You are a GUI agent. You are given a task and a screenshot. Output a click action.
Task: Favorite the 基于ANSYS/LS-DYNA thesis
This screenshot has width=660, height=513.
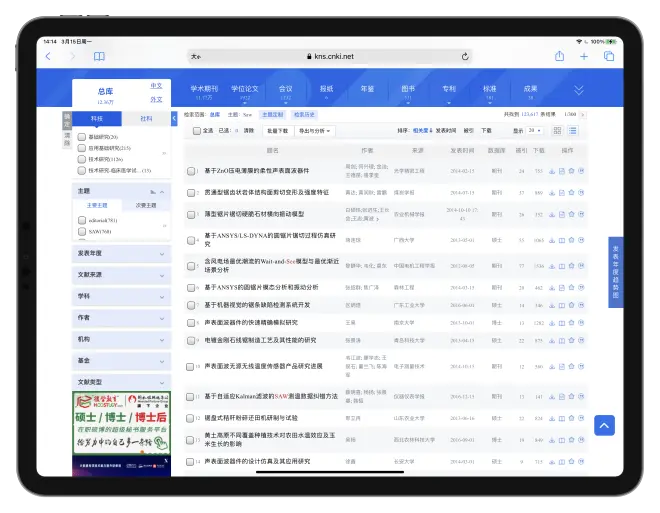point(571,240)
